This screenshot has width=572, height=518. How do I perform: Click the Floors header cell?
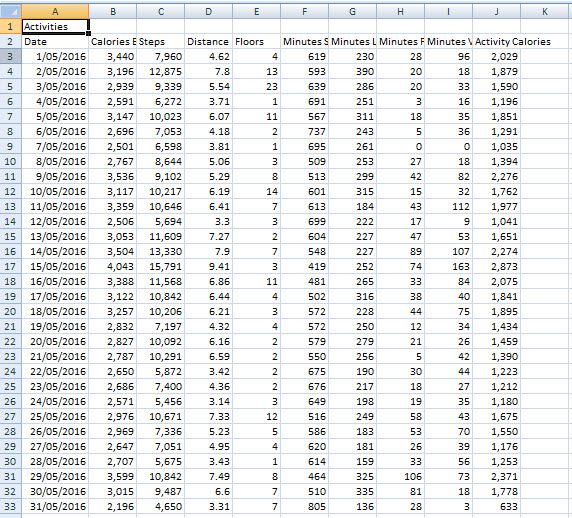click(256, 42)
